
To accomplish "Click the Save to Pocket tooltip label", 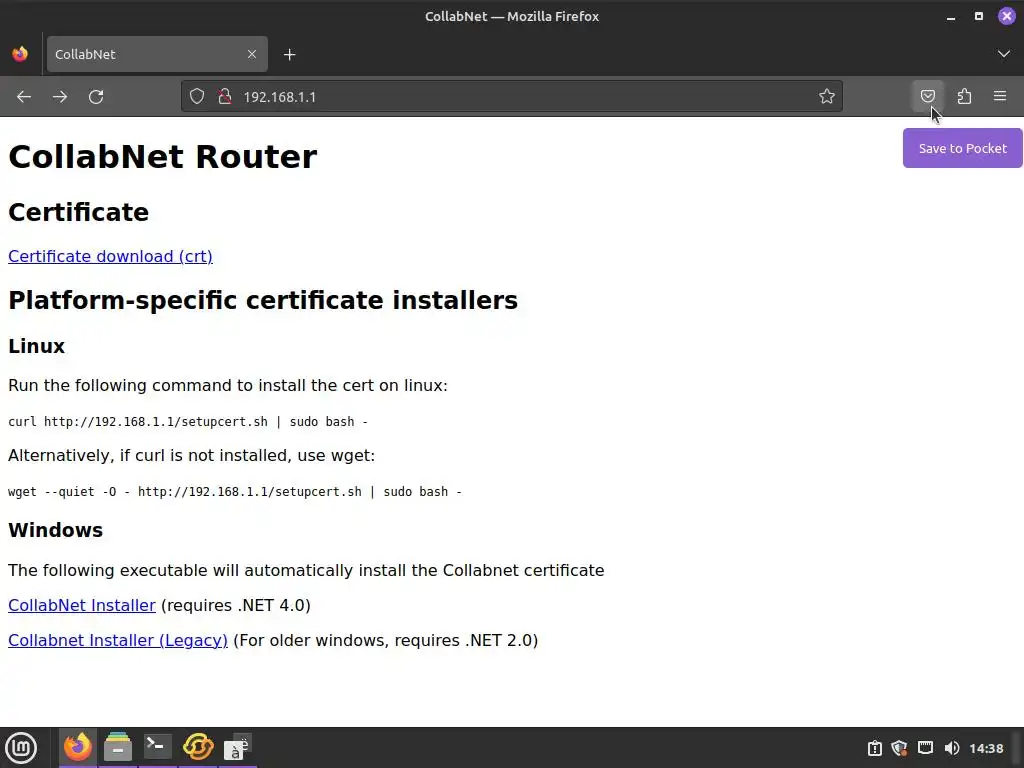I will click(963, 148).
